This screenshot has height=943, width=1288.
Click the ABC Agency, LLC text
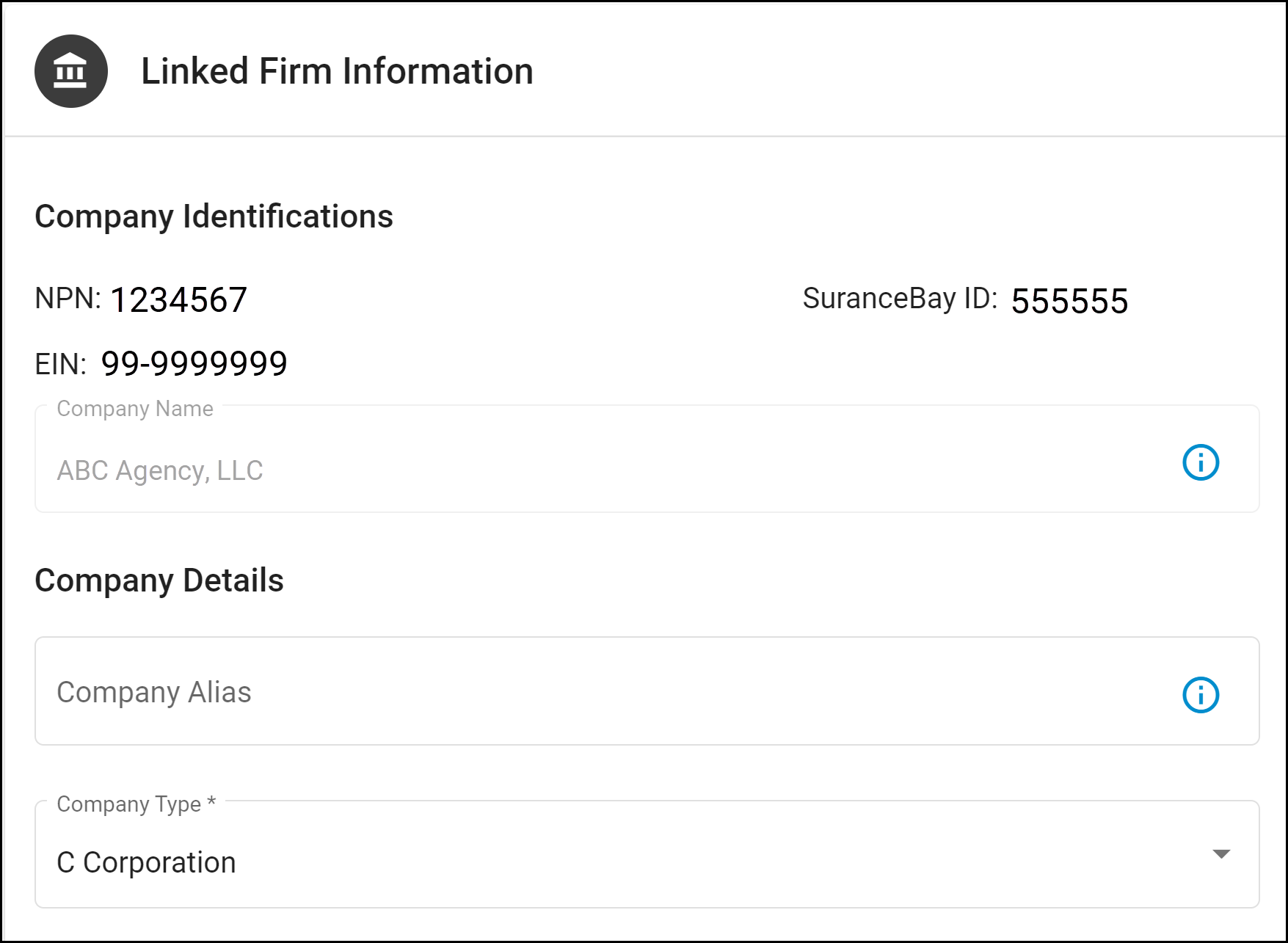[x=160, y=470]
